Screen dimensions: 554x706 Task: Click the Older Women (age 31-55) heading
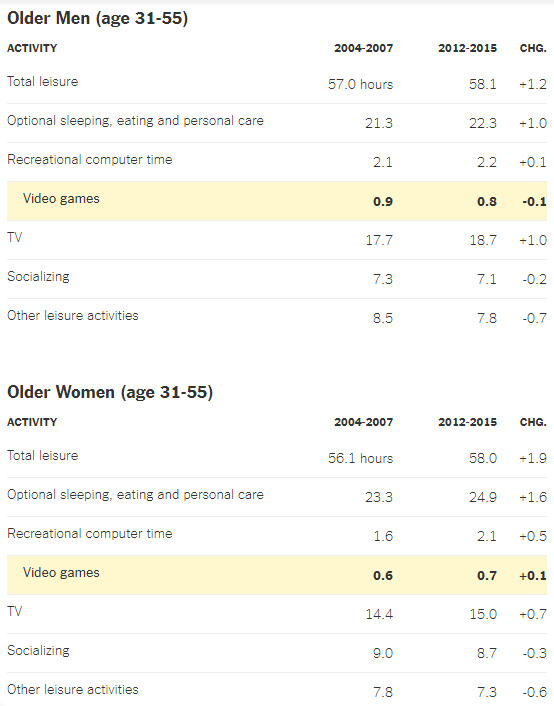110,392
